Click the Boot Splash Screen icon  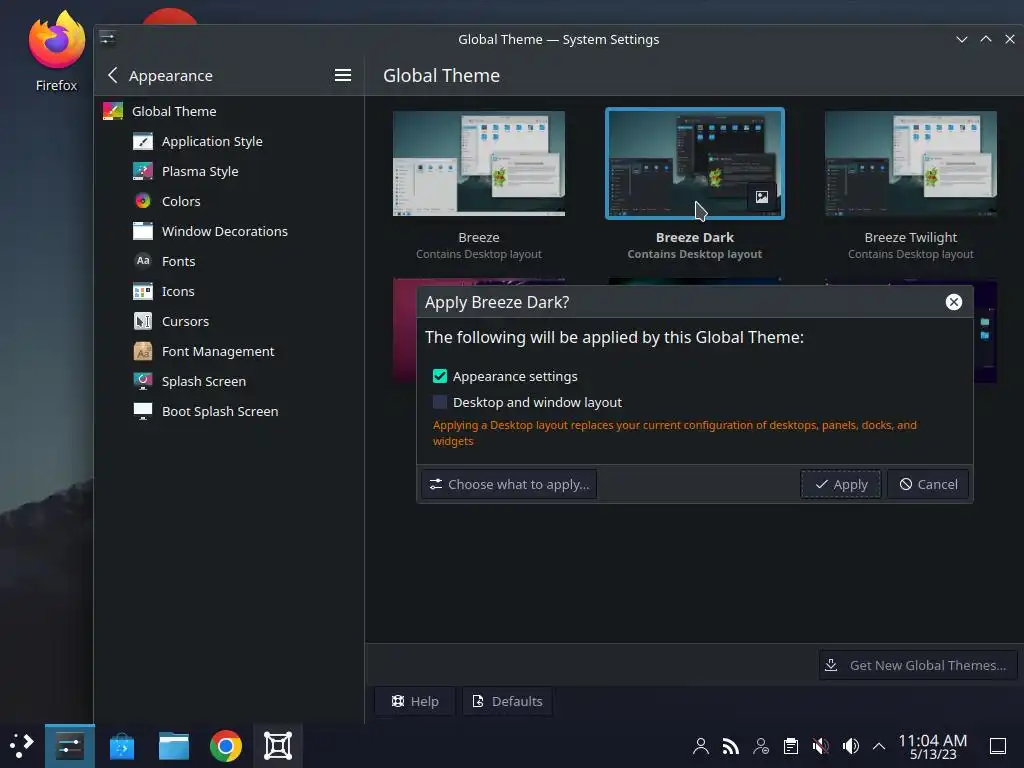click(x=142, y=411)
